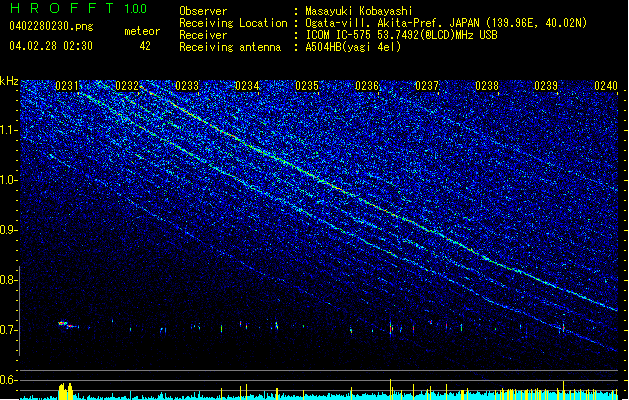Click the HROFFT 1.0.0 title text
This screenshot has width=629, height=400.
[x=78, y=8]
